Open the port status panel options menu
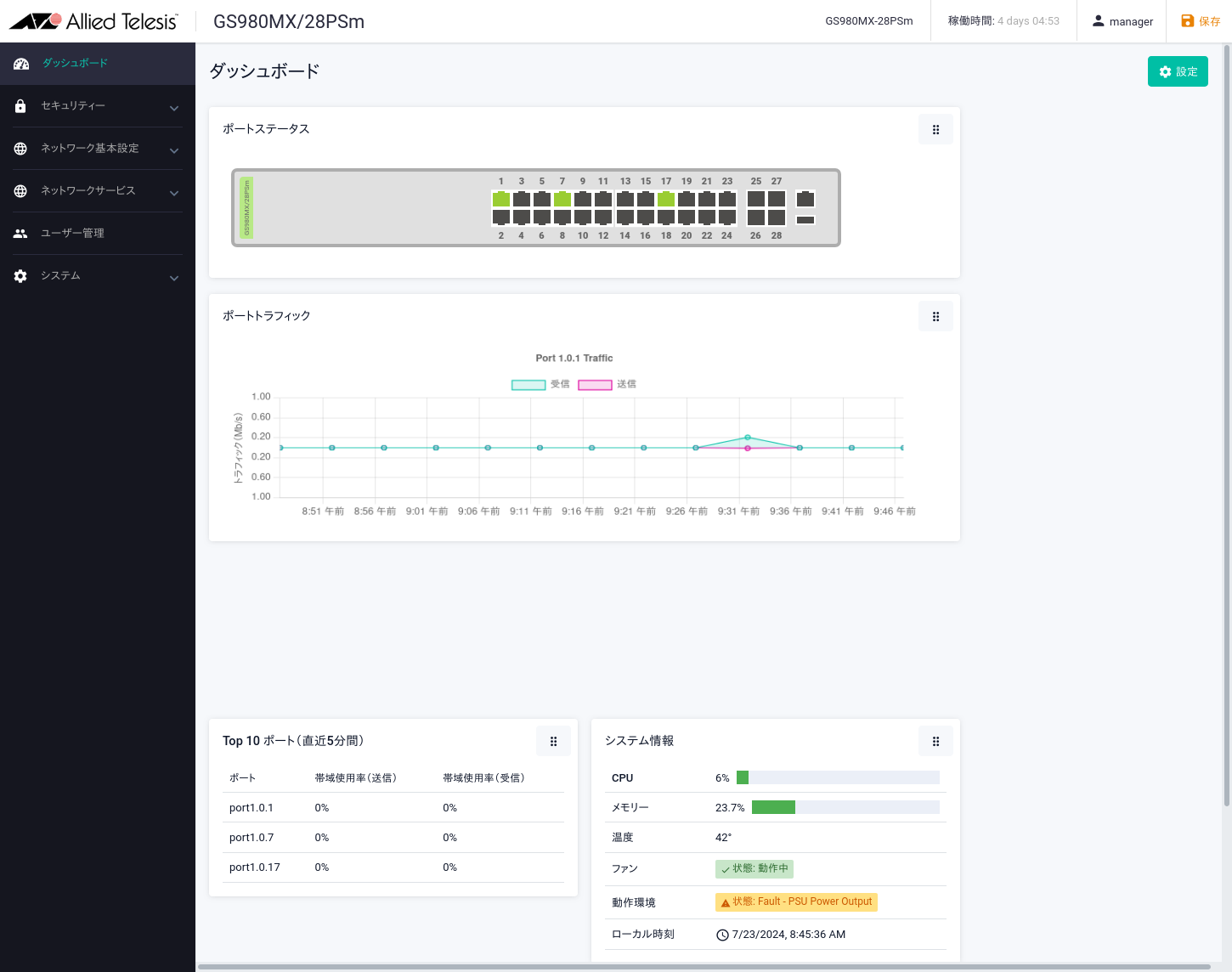Image resolution: width=1232 pixels, height=972 pixels. tap(935, 130)
